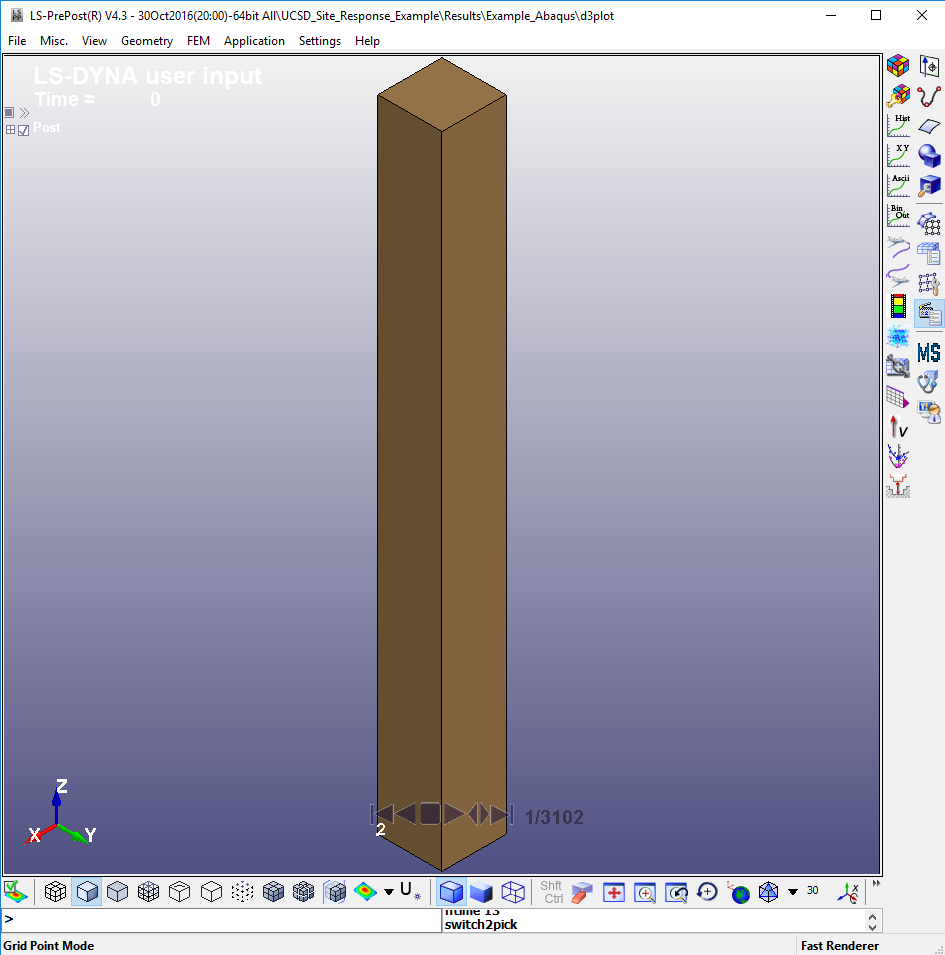Click the MS toolbar icon

929,352
